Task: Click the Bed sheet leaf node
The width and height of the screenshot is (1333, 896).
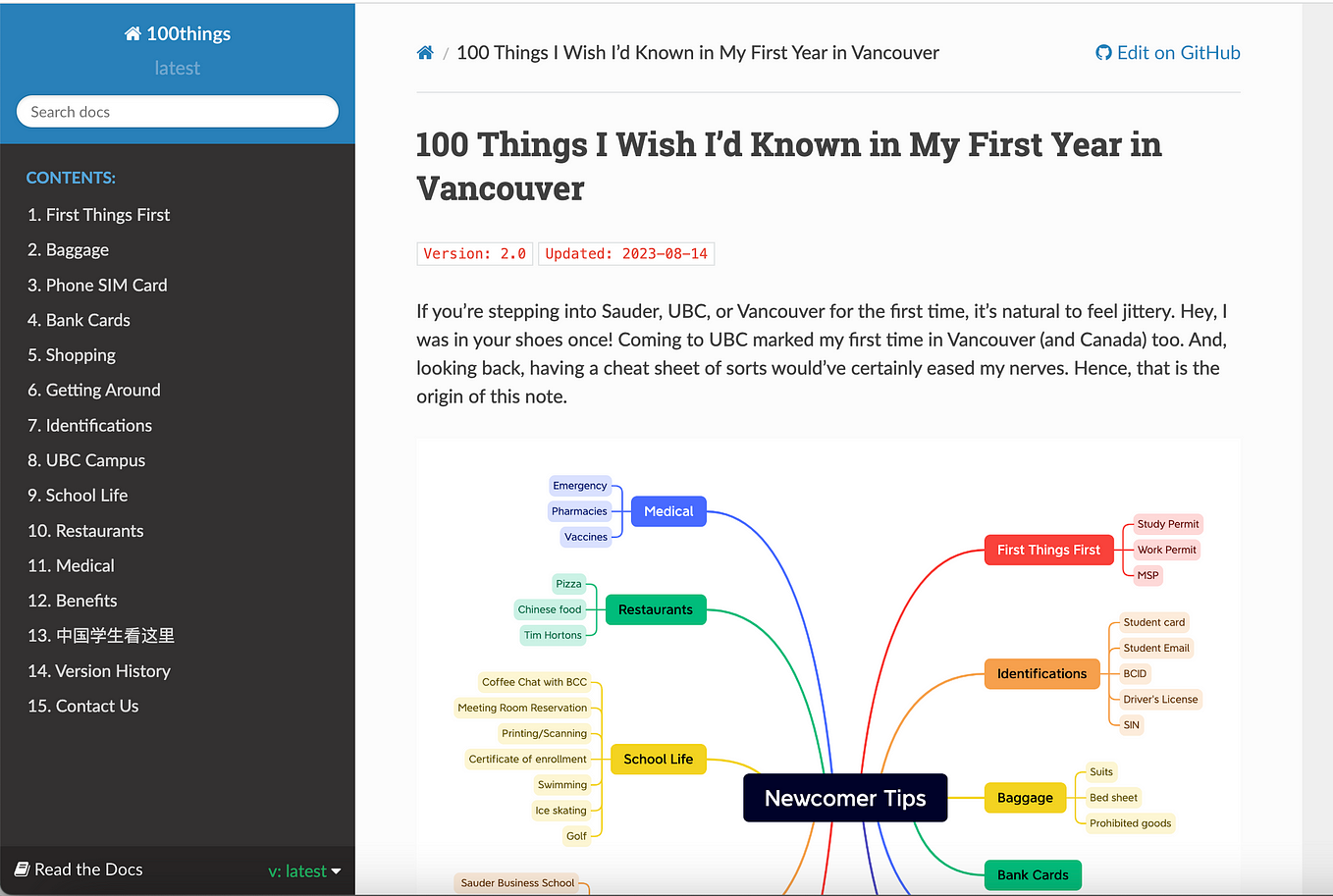Action: pyautogui.click(x=1114, y=798)
